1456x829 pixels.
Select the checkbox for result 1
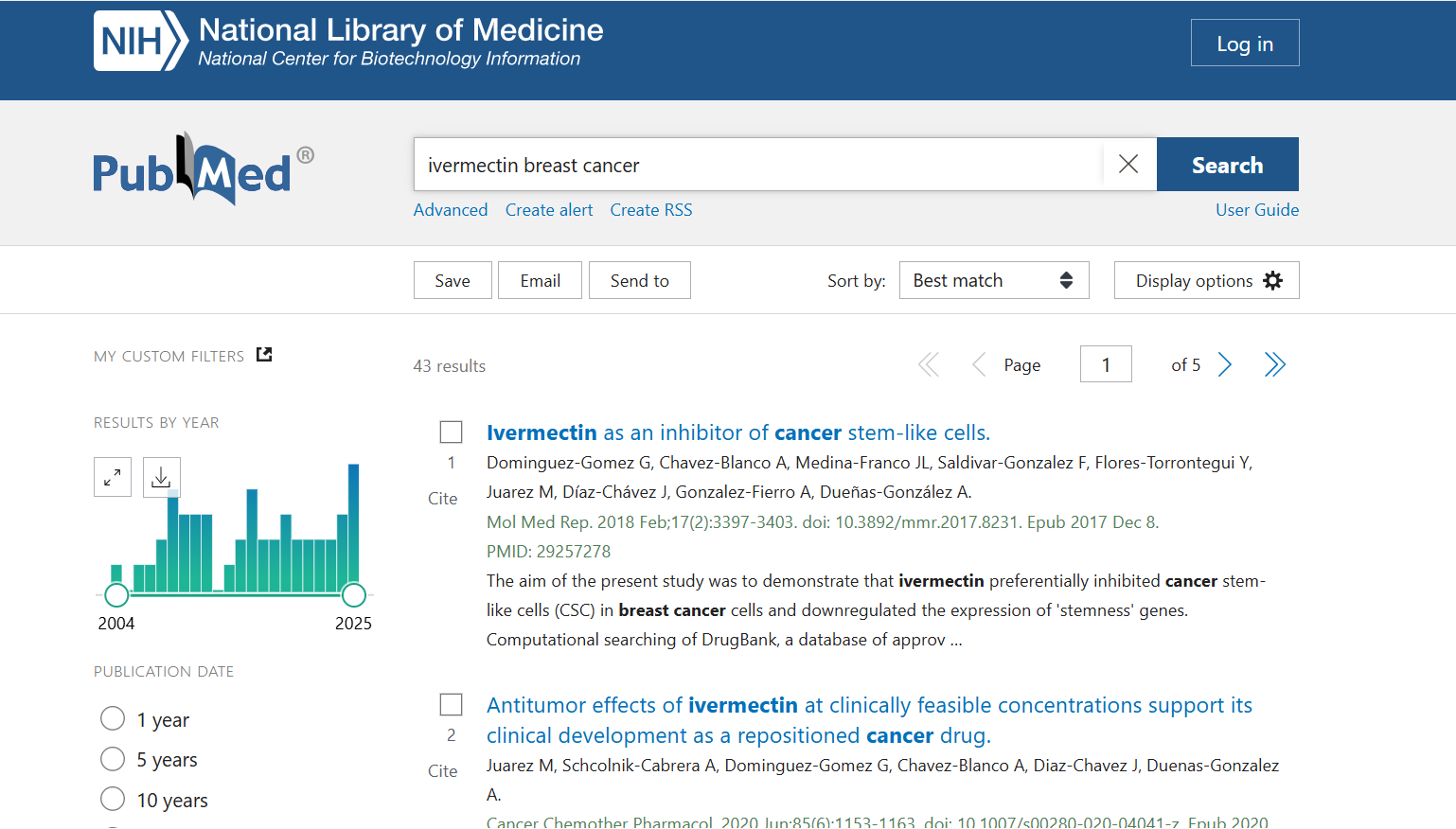(451, 432)
